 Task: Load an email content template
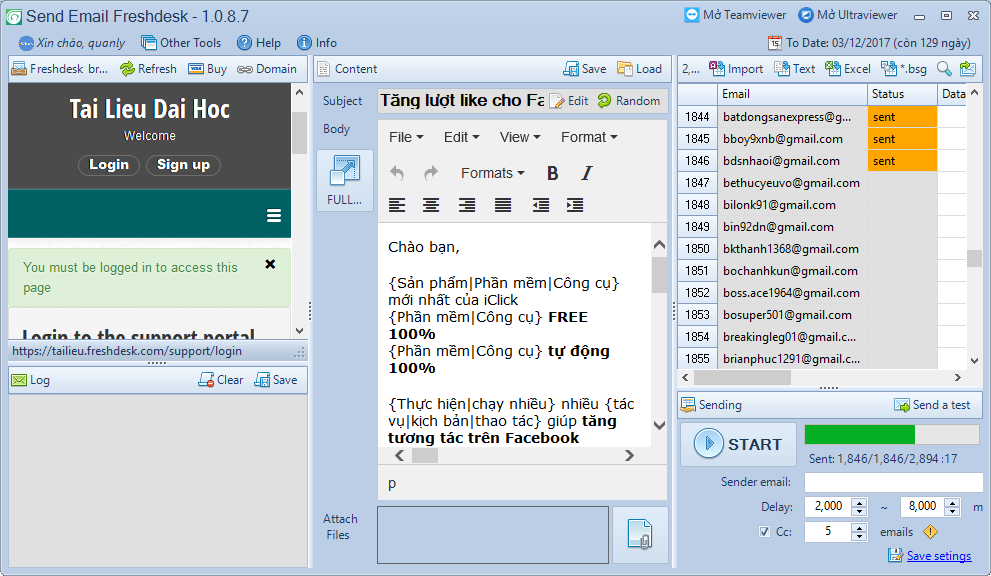[x=640, y=69]
